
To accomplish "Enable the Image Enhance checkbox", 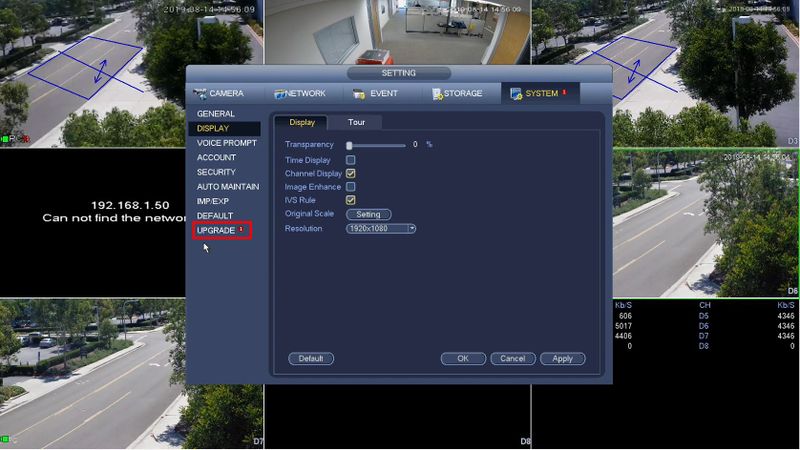I will [x=351, y=187].
